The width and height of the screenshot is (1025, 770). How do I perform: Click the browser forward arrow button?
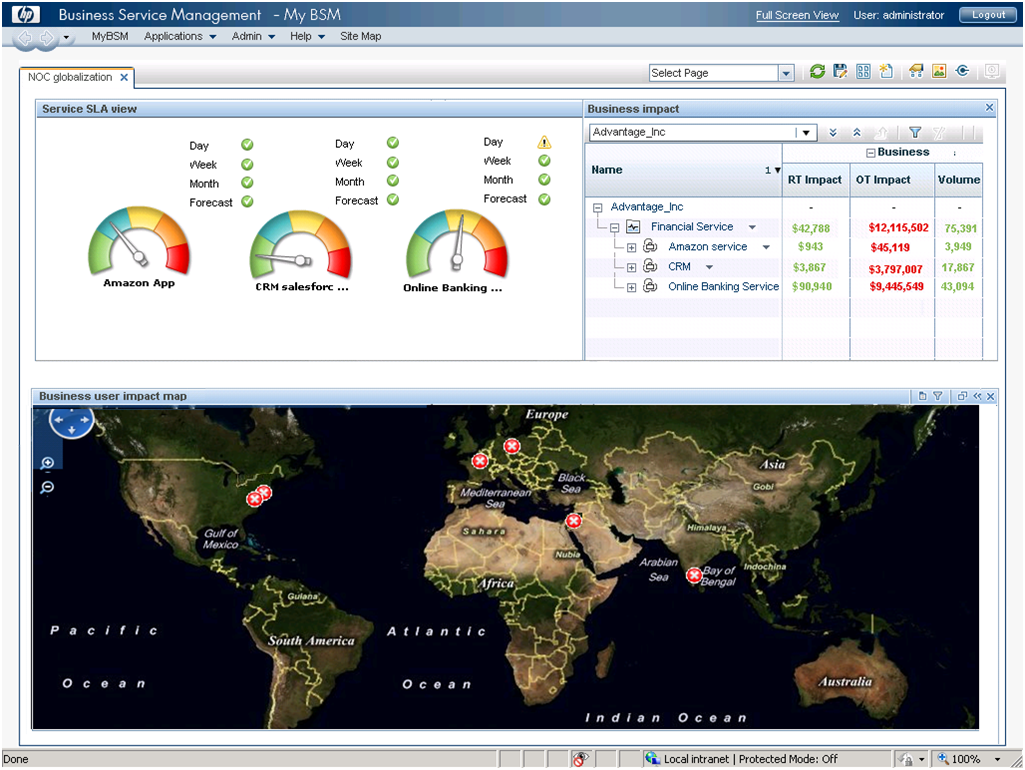coord(46,38)
